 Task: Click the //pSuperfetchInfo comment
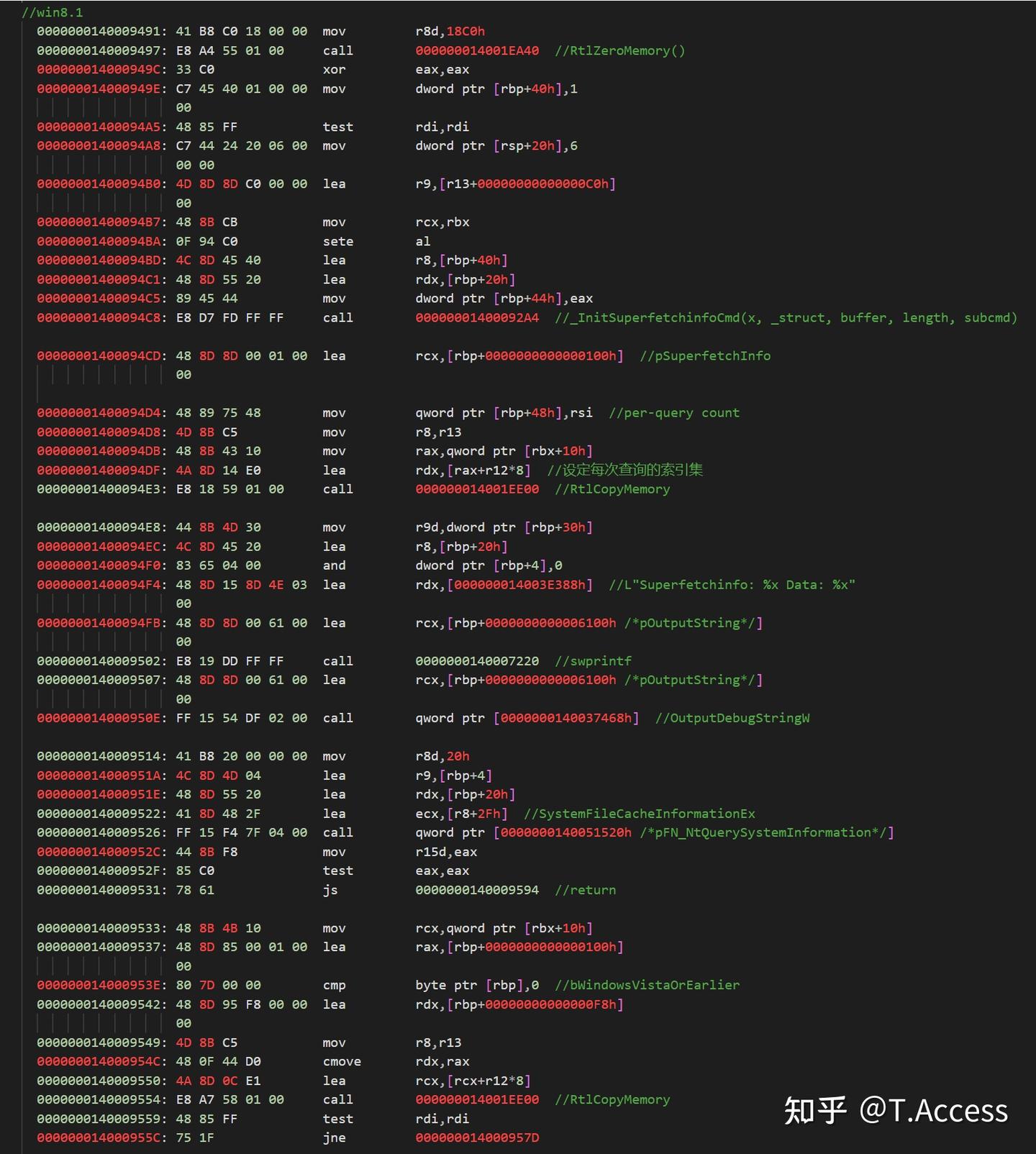pos(704,355)
